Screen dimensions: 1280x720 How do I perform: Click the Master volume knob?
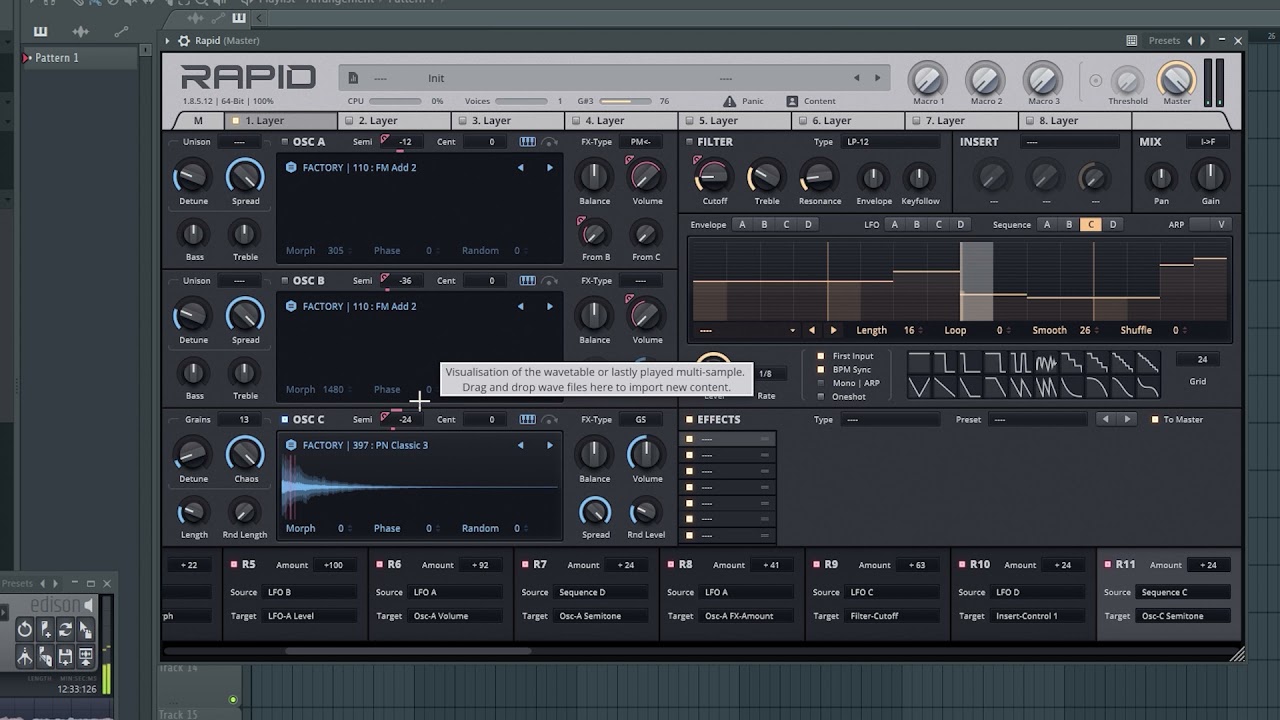pos(1176,80)
